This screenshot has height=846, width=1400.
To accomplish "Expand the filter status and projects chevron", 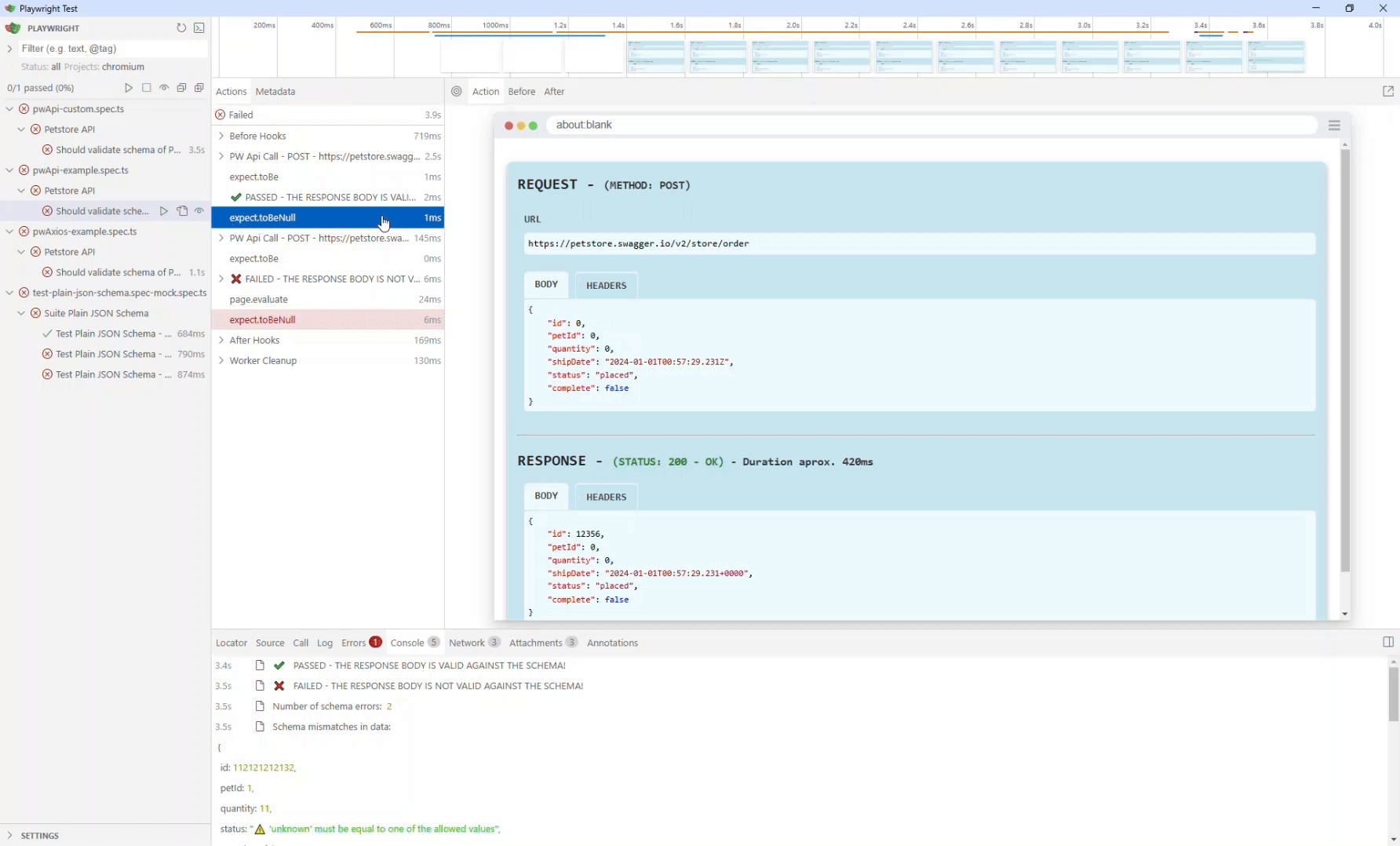I will tap(9, 49).
